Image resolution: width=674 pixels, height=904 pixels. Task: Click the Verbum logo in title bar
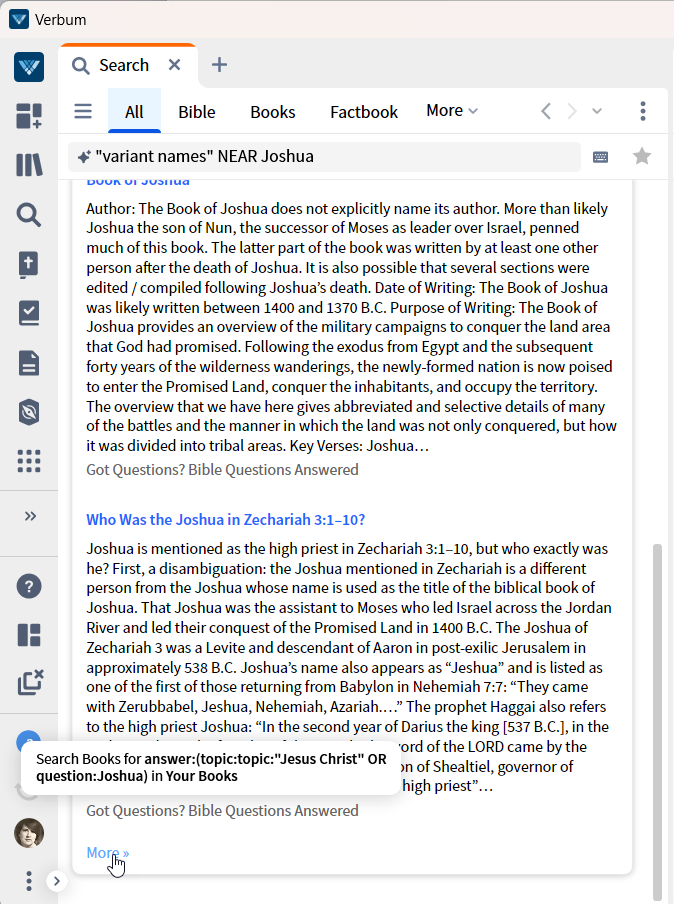pyautogui.click(x=19, y=19)
